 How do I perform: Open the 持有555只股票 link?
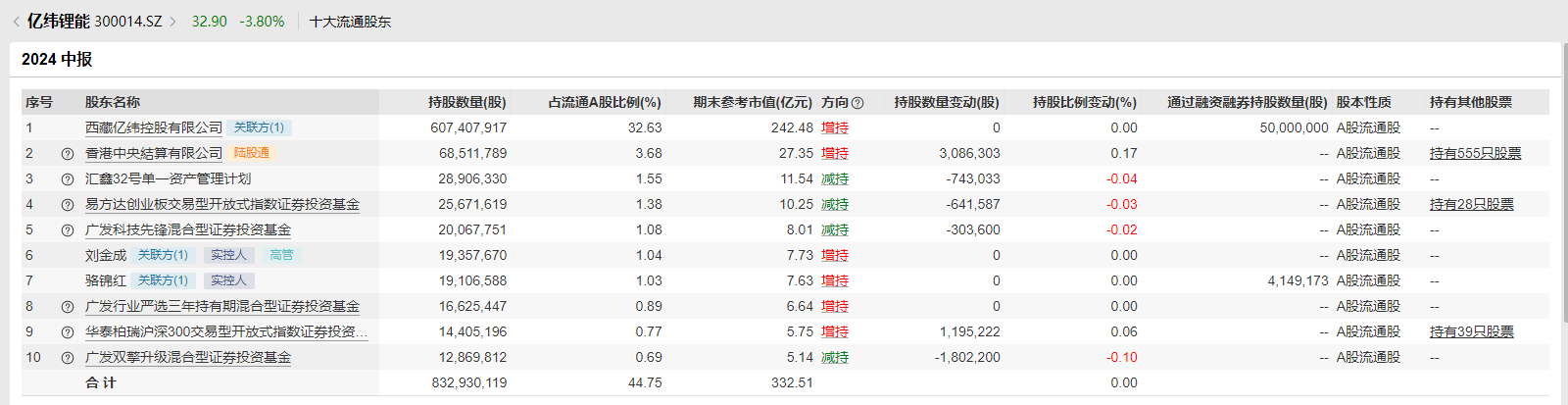[1475, 153]
